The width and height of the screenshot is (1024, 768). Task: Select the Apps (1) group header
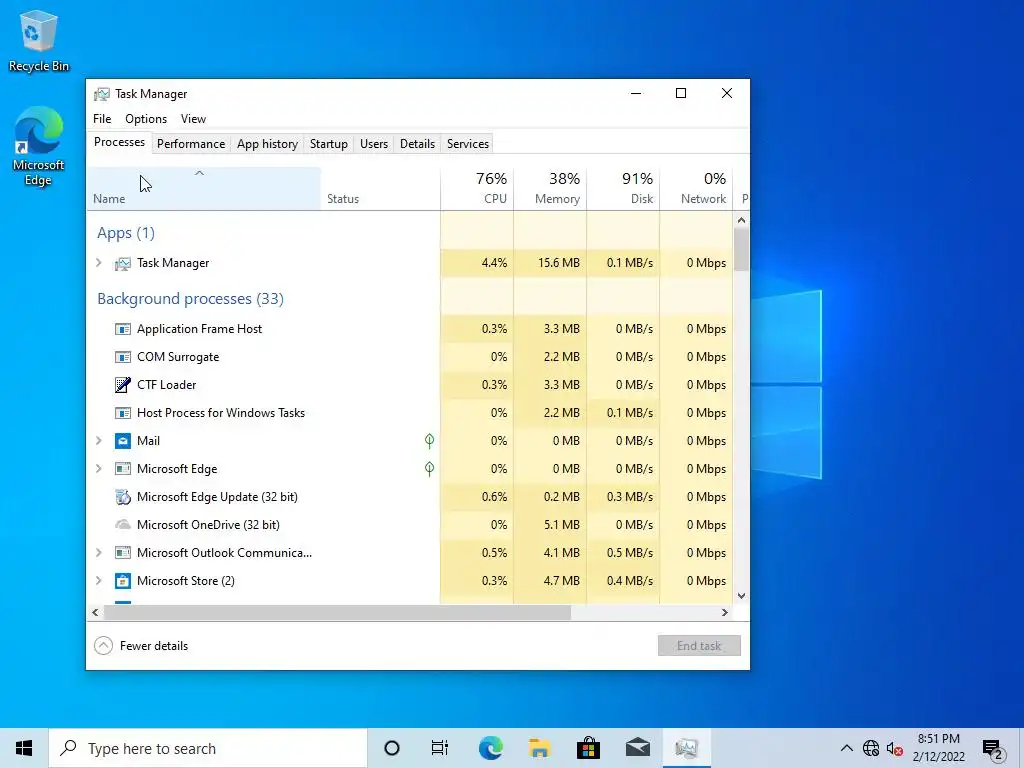tap(125, 233)
